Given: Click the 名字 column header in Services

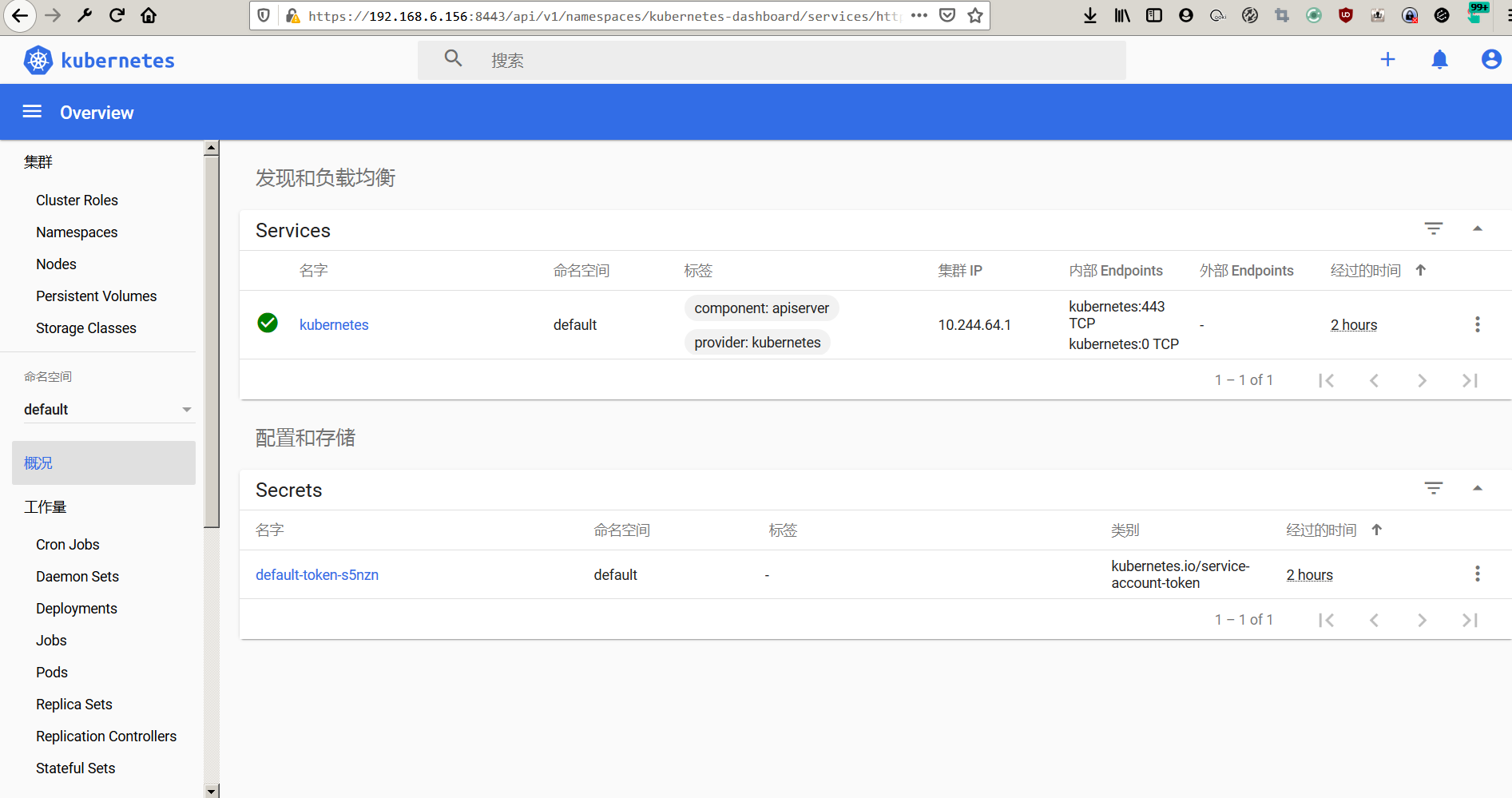Looking at the screenshot, I should [x=314, y=271].
